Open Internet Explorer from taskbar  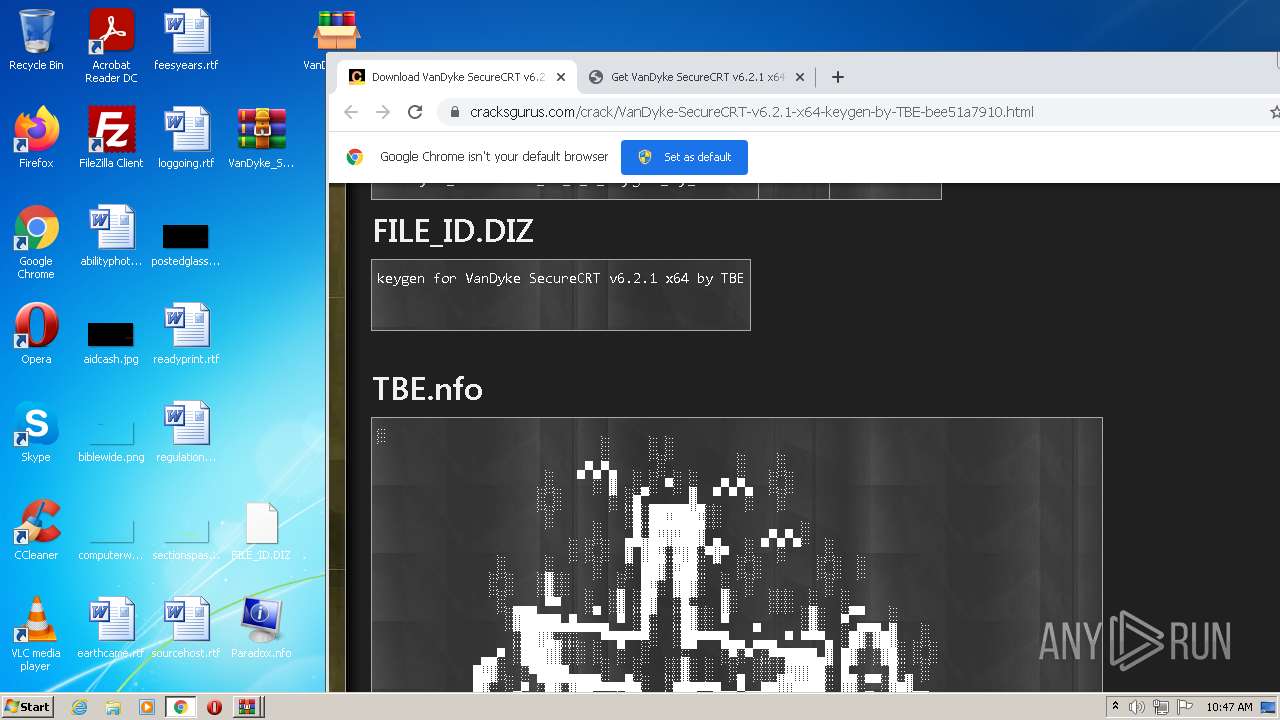[x=79, y=707]
